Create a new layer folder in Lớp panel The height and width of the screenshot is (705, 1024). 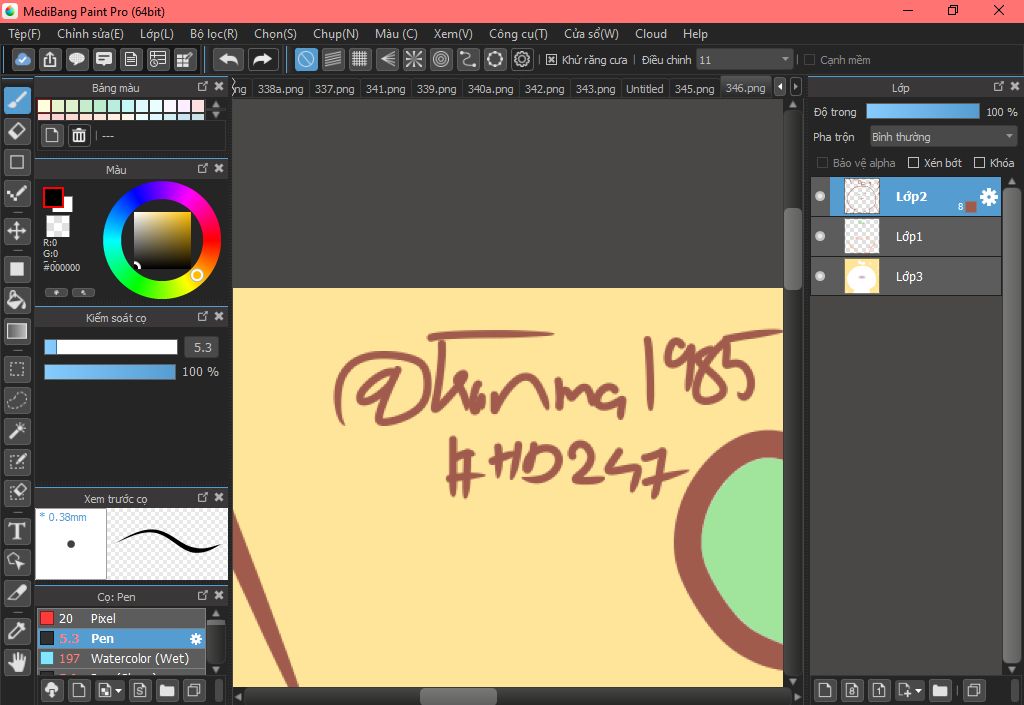tap(940, 690)
